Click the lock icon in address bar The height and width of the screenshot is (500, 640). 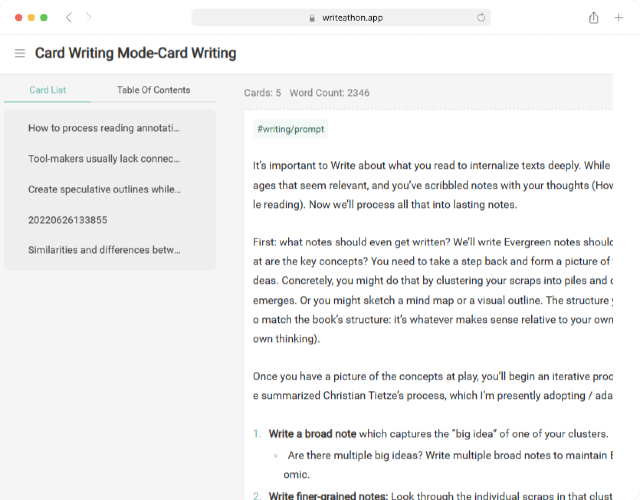click(312, 18)
